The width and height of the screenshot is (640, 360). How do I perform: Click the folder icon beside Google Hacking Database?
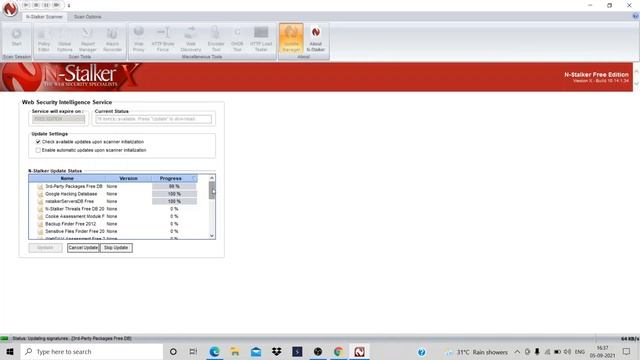pos(40,194)
